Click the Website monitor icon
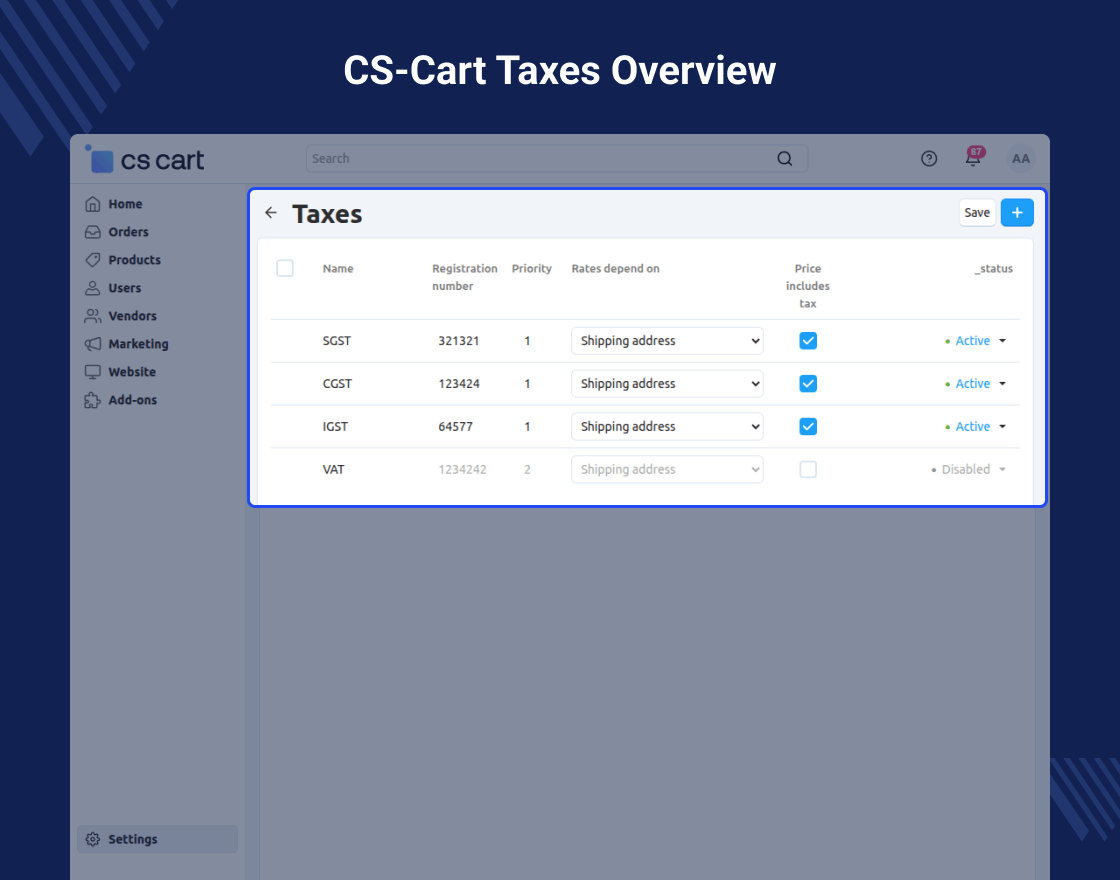Screen dimensions: 1120x880 click(93, 372)
